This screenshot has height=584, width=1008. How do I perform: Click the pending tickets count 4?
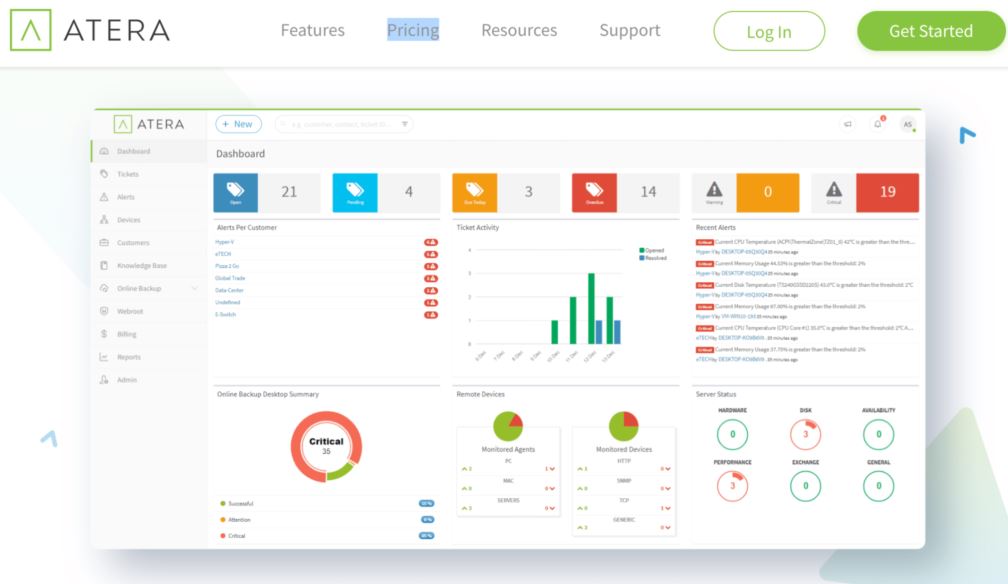[x=409, y=192]
